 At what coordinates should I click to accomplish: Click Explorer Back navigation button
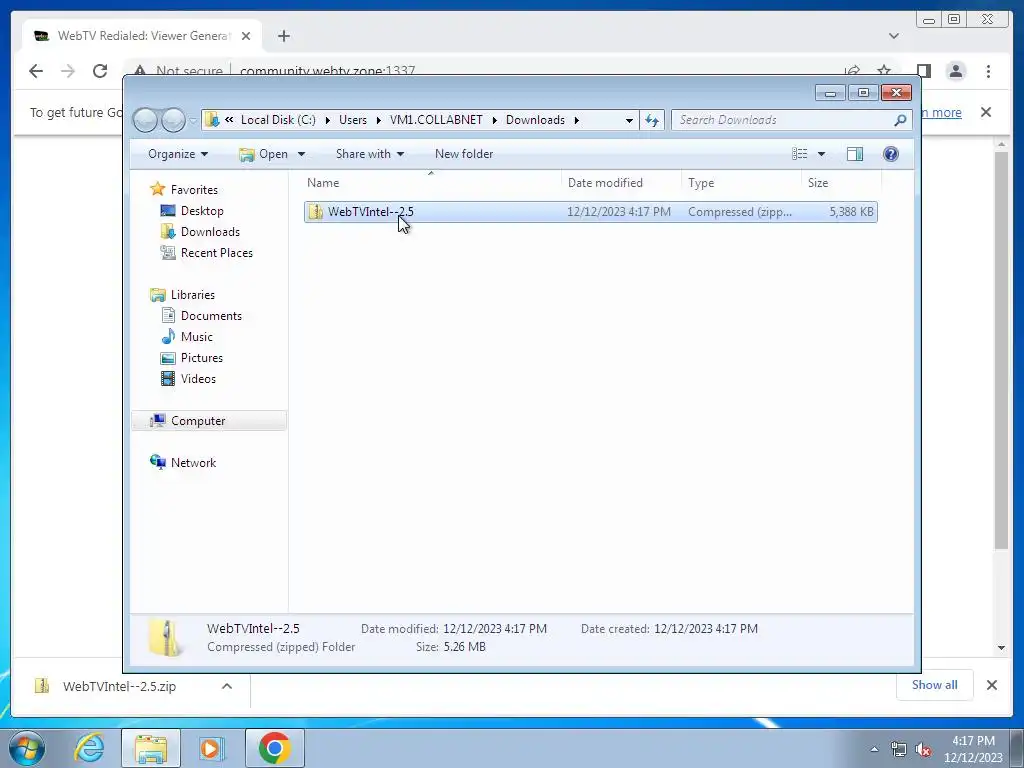point(145,120)
